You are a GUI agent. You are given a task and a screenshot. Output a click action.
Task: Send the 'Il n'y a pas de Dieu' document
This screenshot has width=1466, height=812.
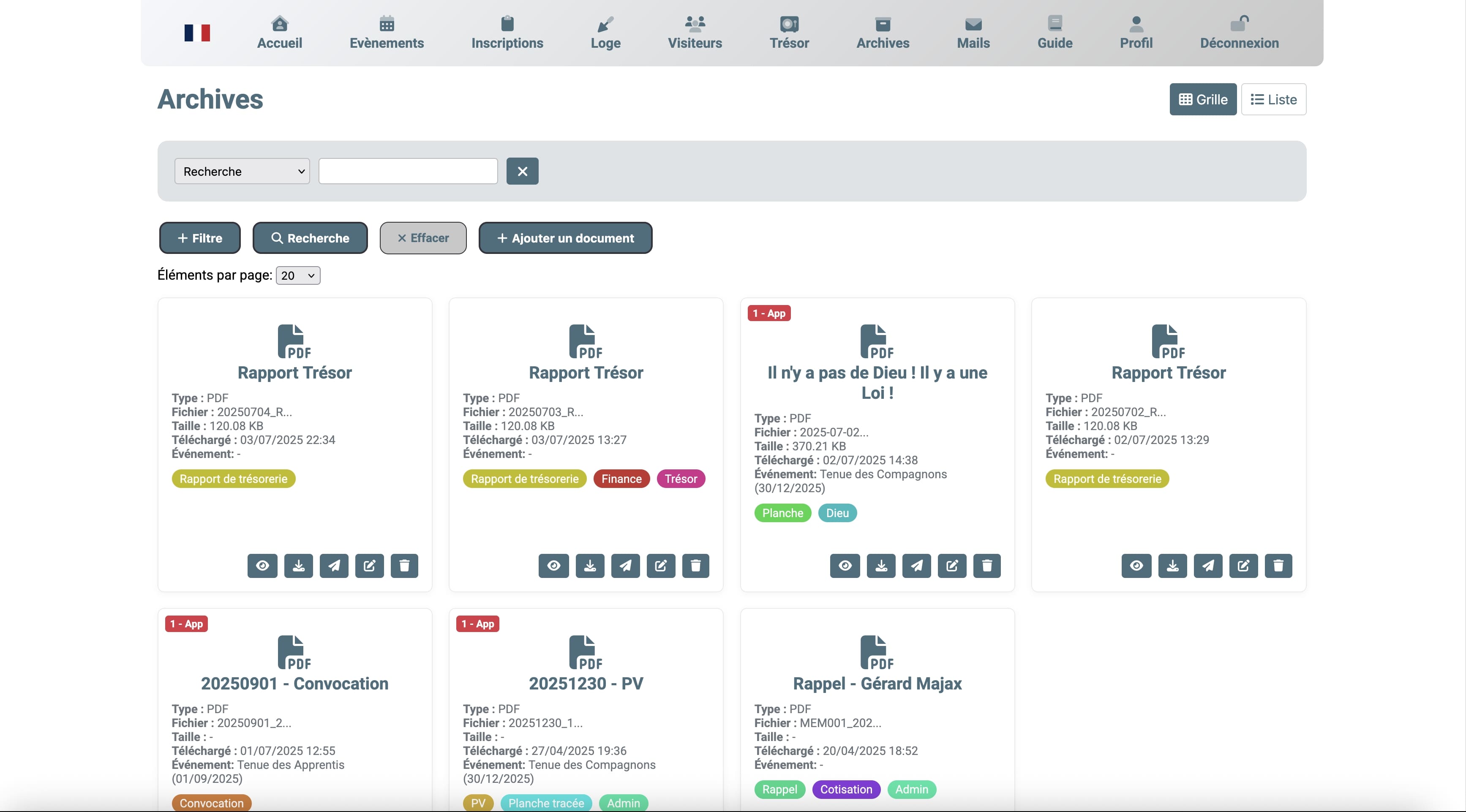pos(916,566)
